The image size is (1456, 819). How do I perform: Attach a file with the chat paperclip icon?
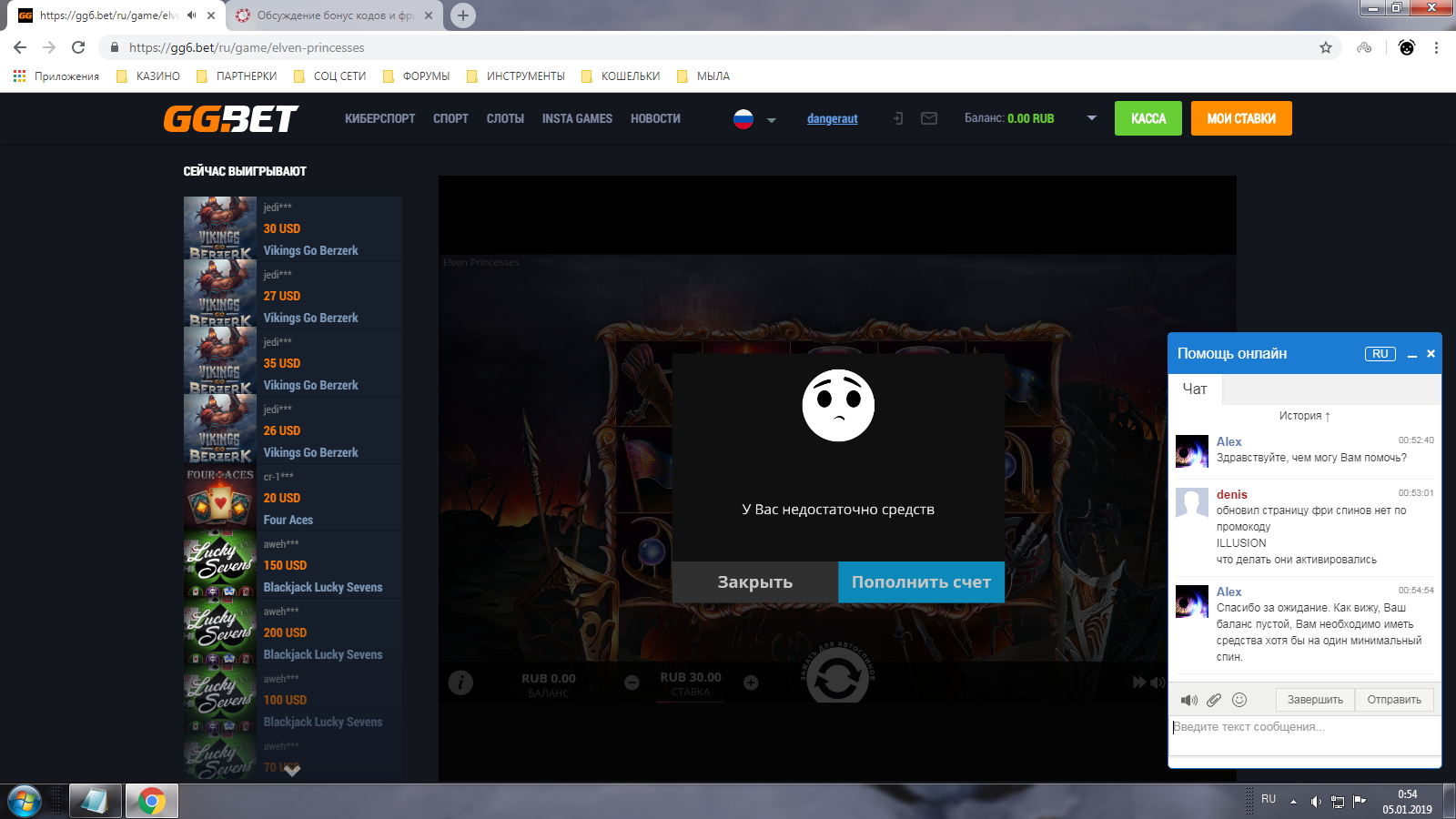[x=1214, y=700]
